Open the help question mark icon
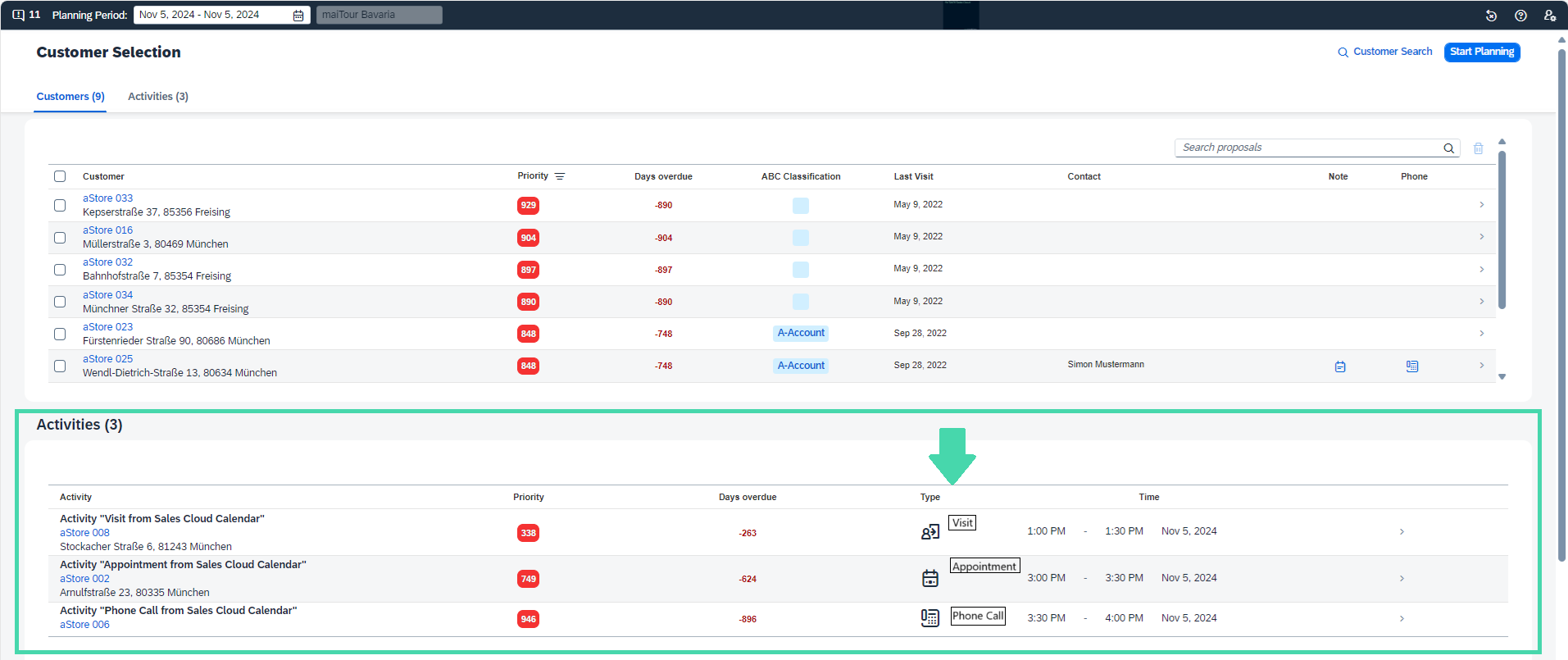This screenshot has width=1568, height=660. 1520,16
